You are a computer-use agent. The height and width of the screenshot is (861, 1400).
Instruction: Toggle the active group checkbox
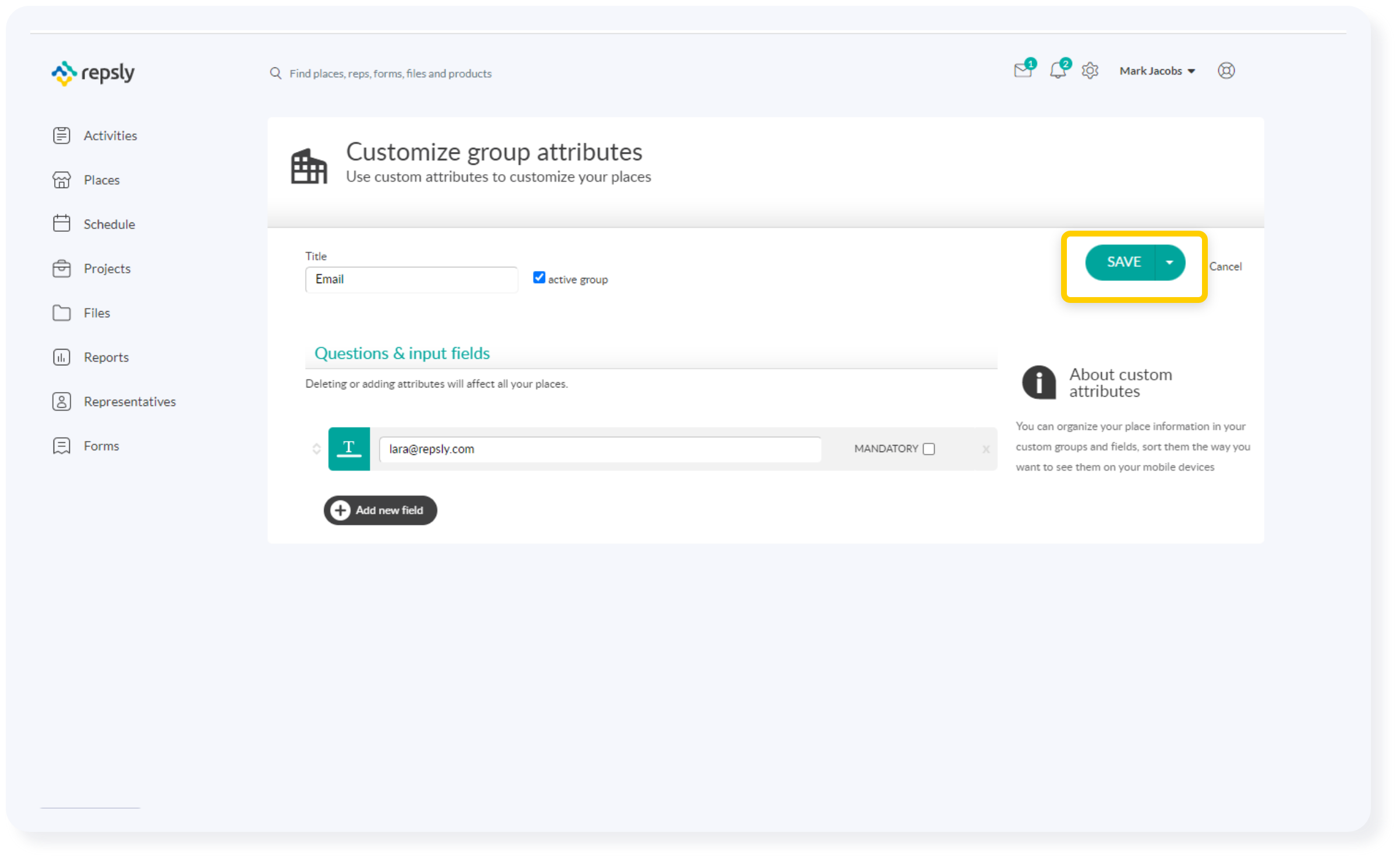pos(539,278)
